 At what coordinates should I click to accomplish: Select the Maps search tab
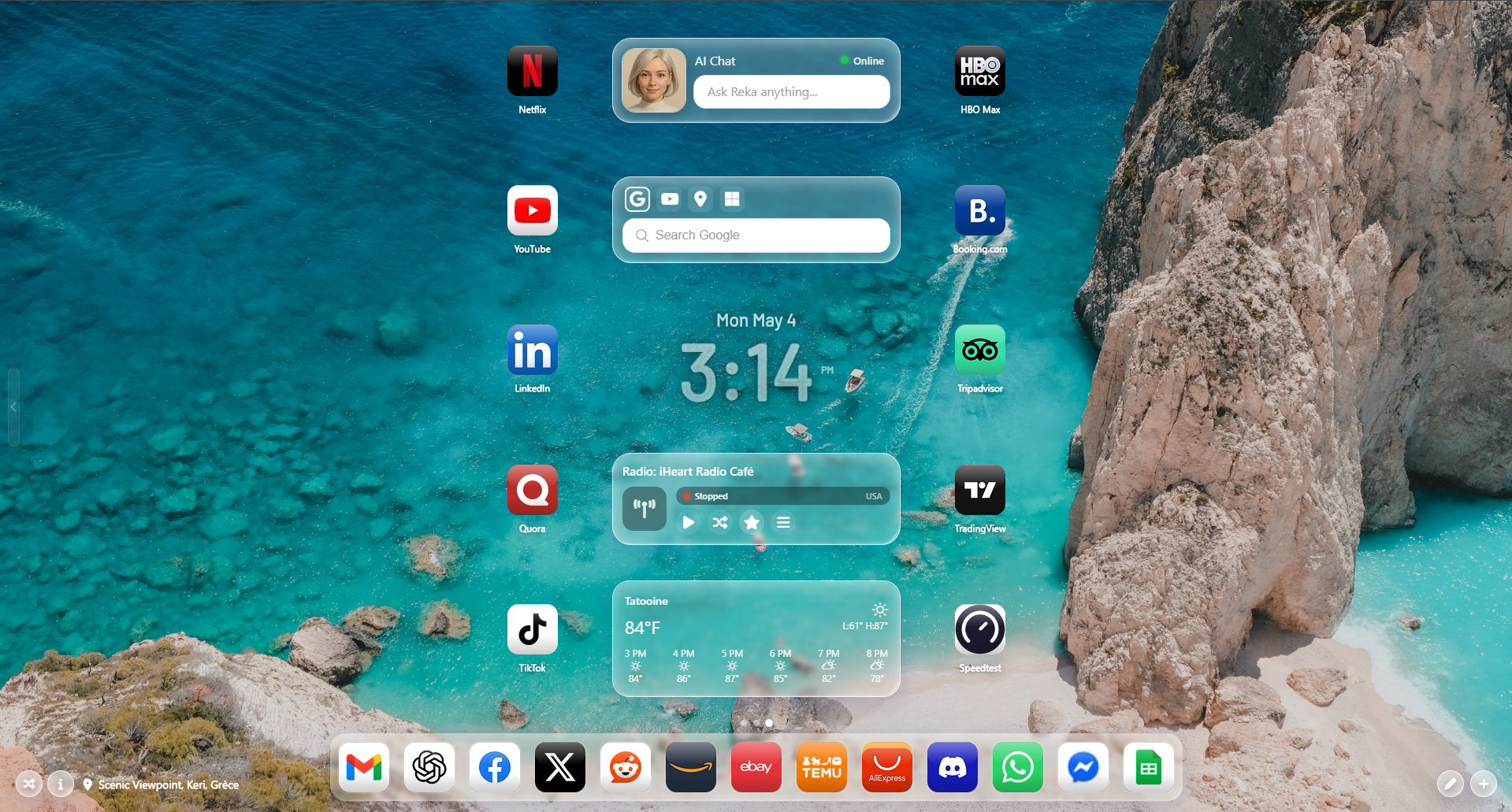pos(700,199)
